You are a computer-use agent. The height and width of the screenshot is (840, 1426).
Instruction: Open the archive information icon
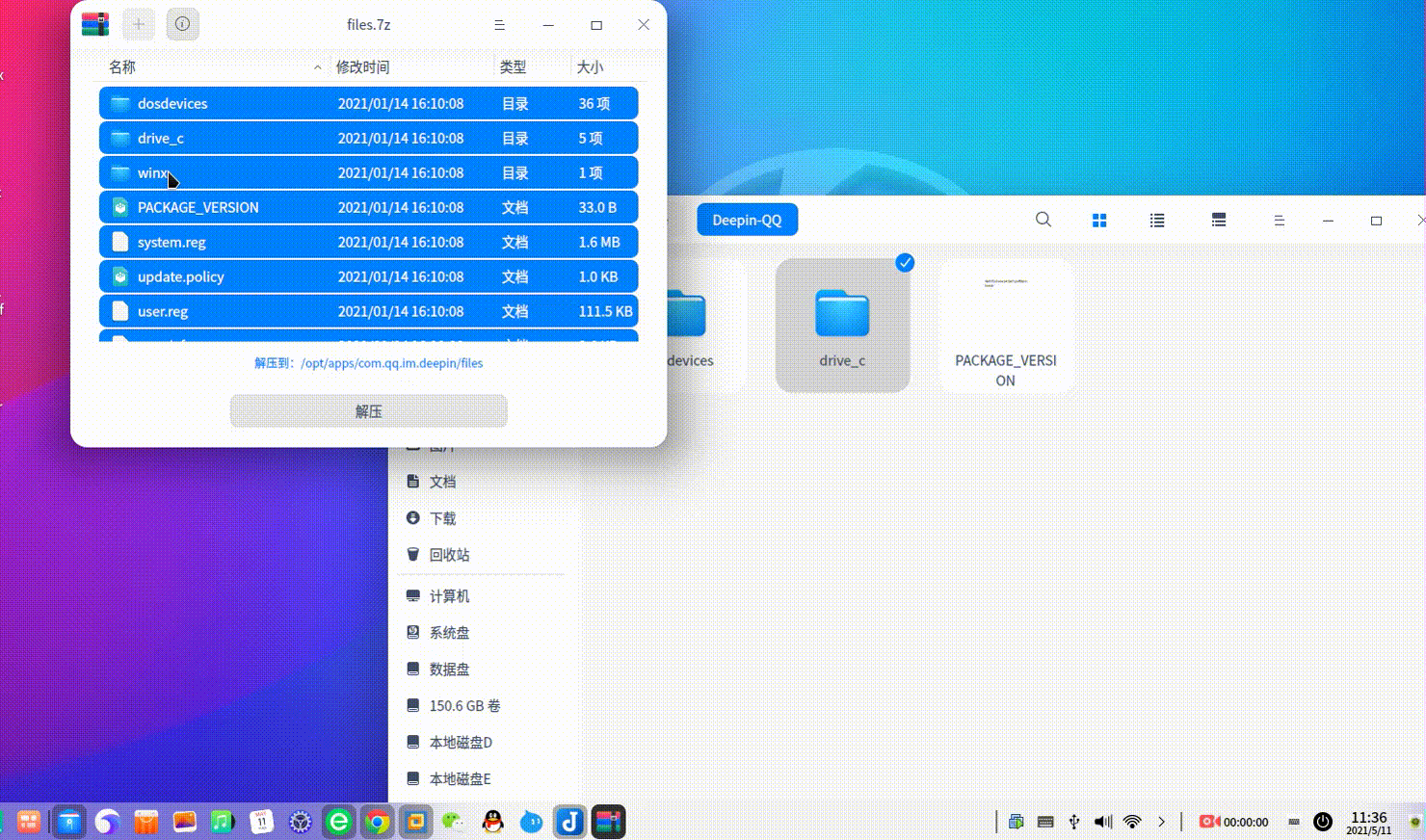(x=182, y=24)
